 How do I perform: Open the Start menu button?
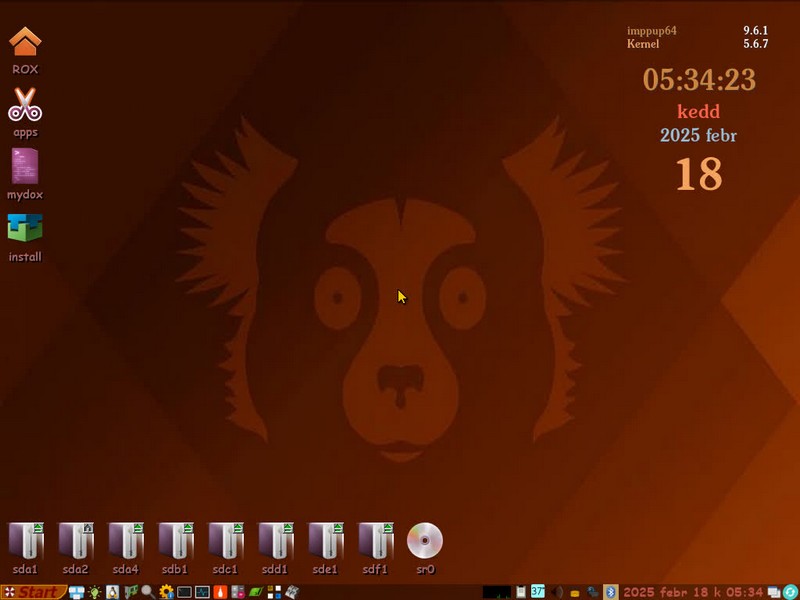[34, 592]
